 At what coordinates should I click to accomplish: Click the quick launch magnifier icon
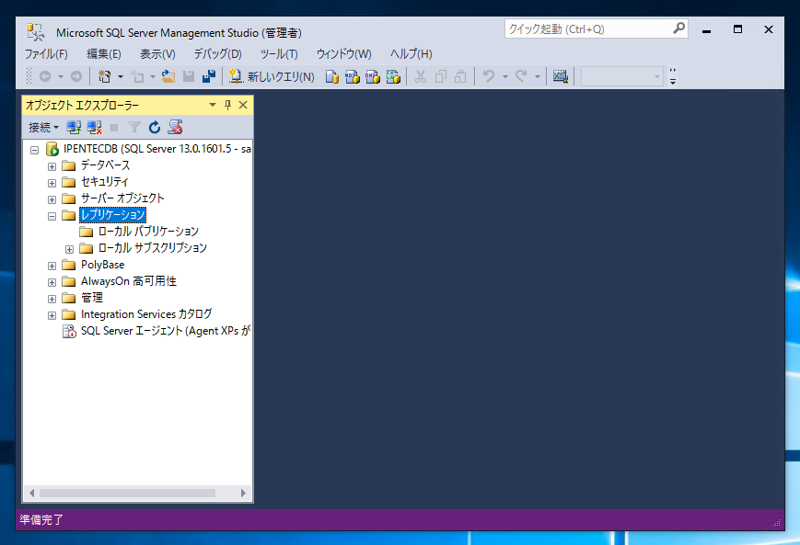click(x=679, y=29)
